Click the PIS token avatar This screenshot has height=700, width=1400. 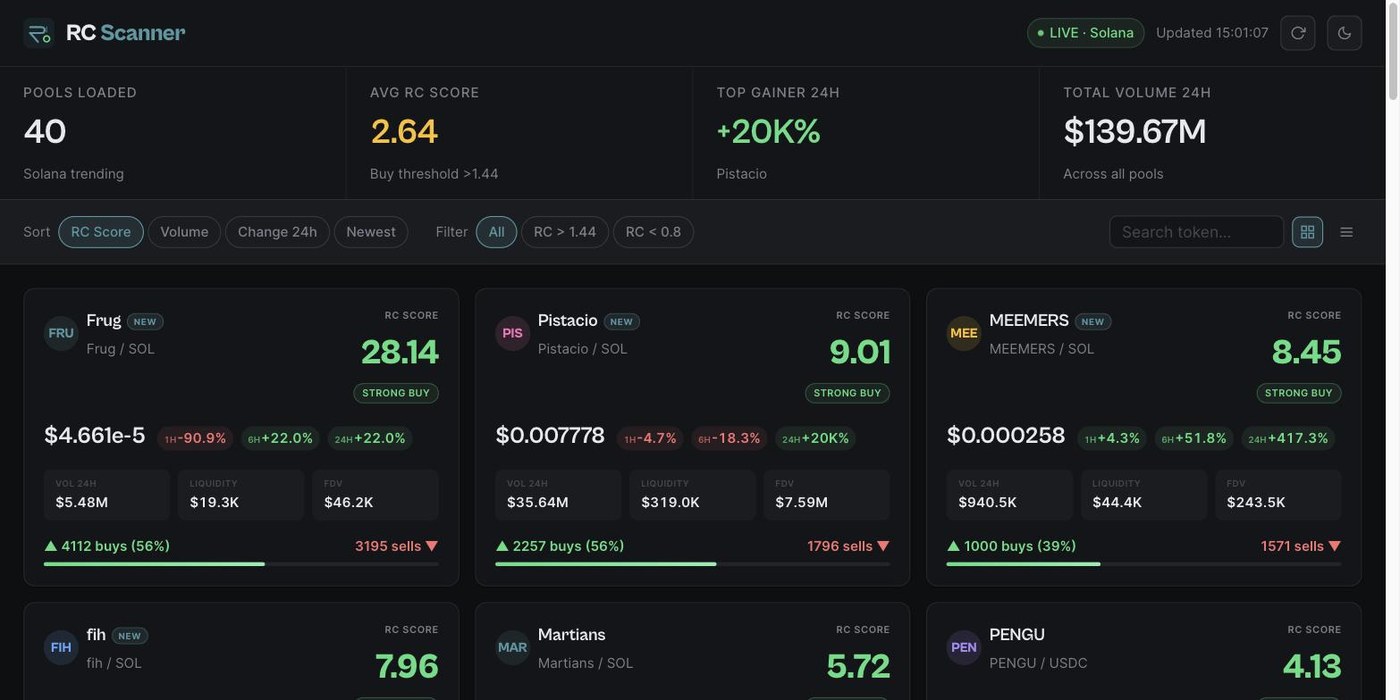[x=512, y=333]
